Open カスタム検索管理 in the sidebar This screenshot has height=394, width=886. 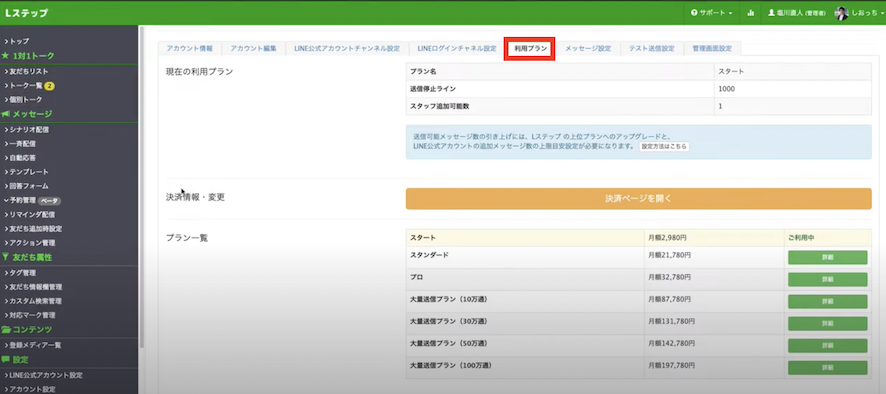click(33, 301)
